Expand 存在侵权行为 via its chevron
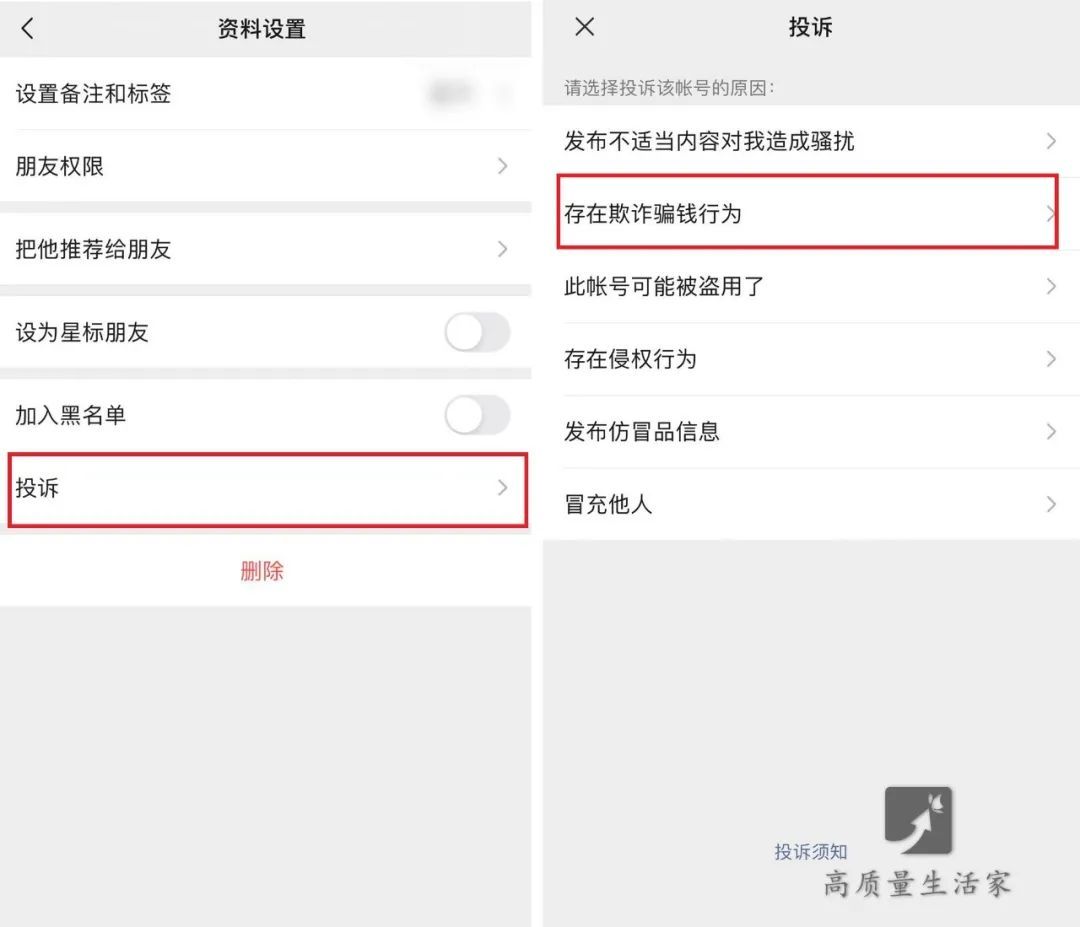Image resolution: width=1080 pixels, height=927 pixels. tap(1051, 359)
